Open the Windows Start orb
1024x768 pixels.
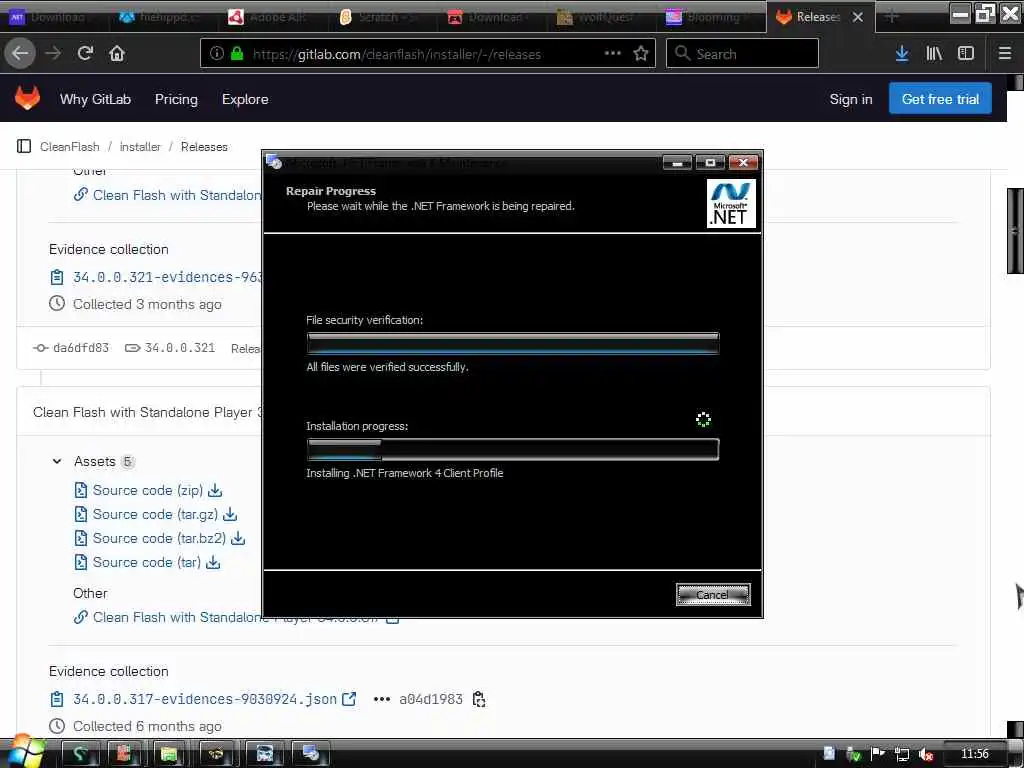point(26,752)
